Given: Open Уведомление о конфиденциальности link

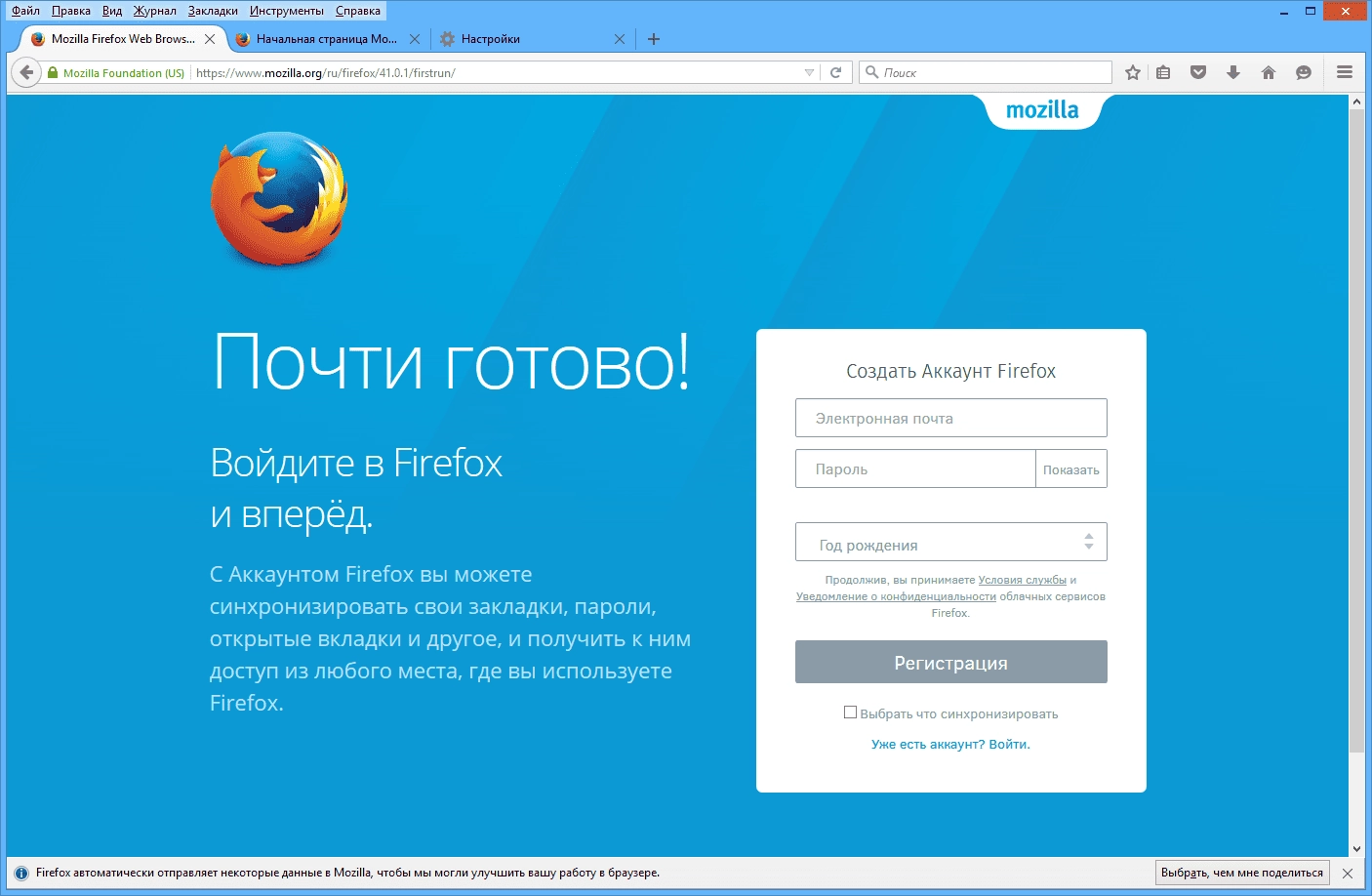Looking at the screenshot, I should pyautogui.click(x=896, y=596).
